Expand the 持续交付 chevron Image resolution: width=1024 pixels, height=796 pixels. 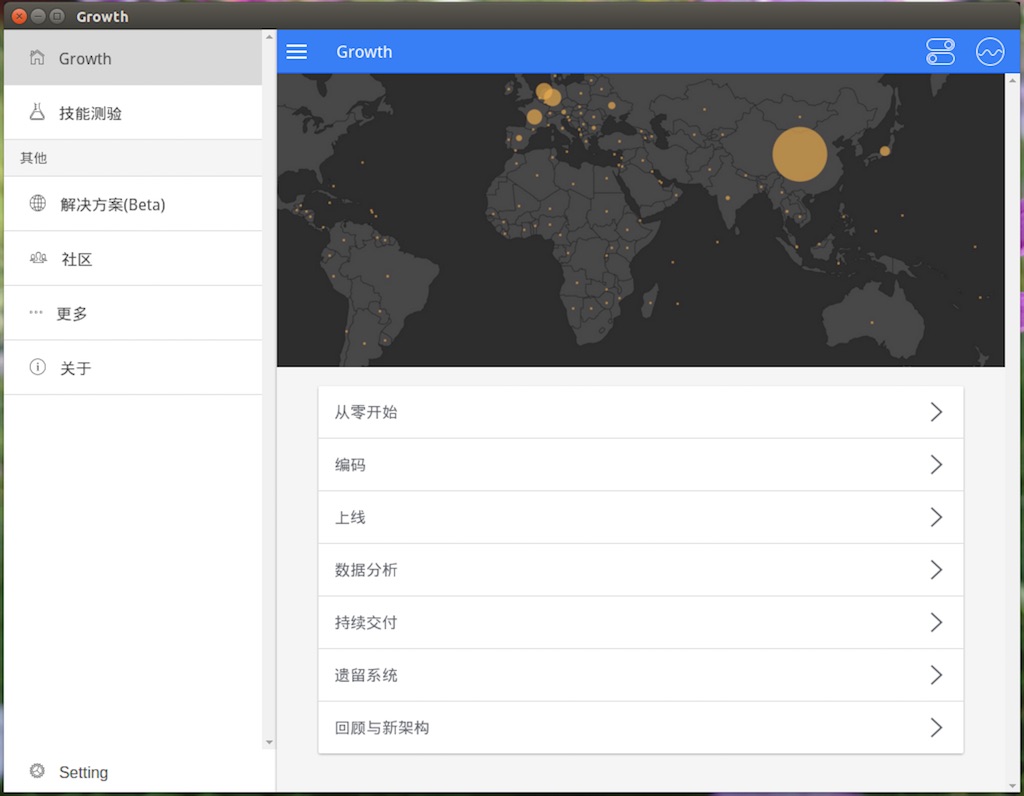coord(936,622)
